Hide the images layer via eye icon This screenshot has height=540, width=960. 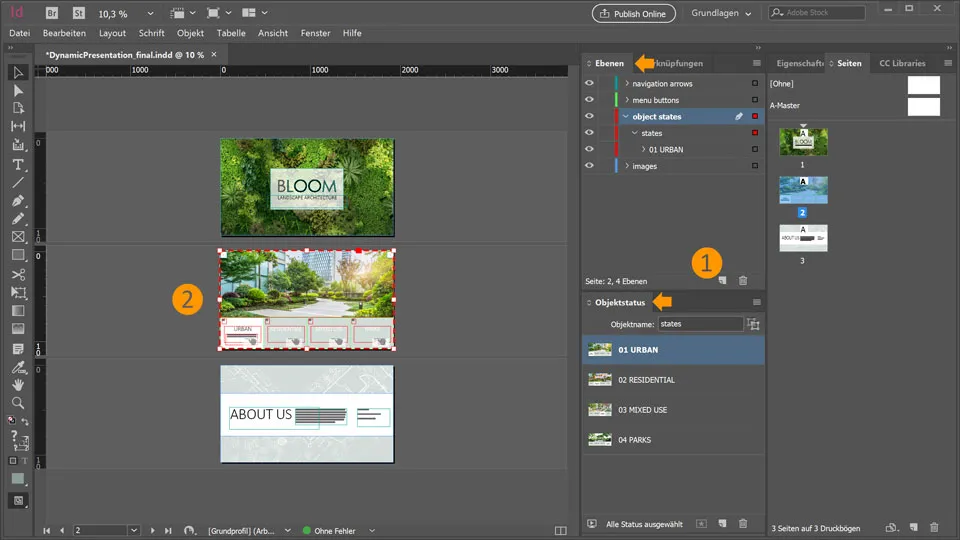point(589,166)
